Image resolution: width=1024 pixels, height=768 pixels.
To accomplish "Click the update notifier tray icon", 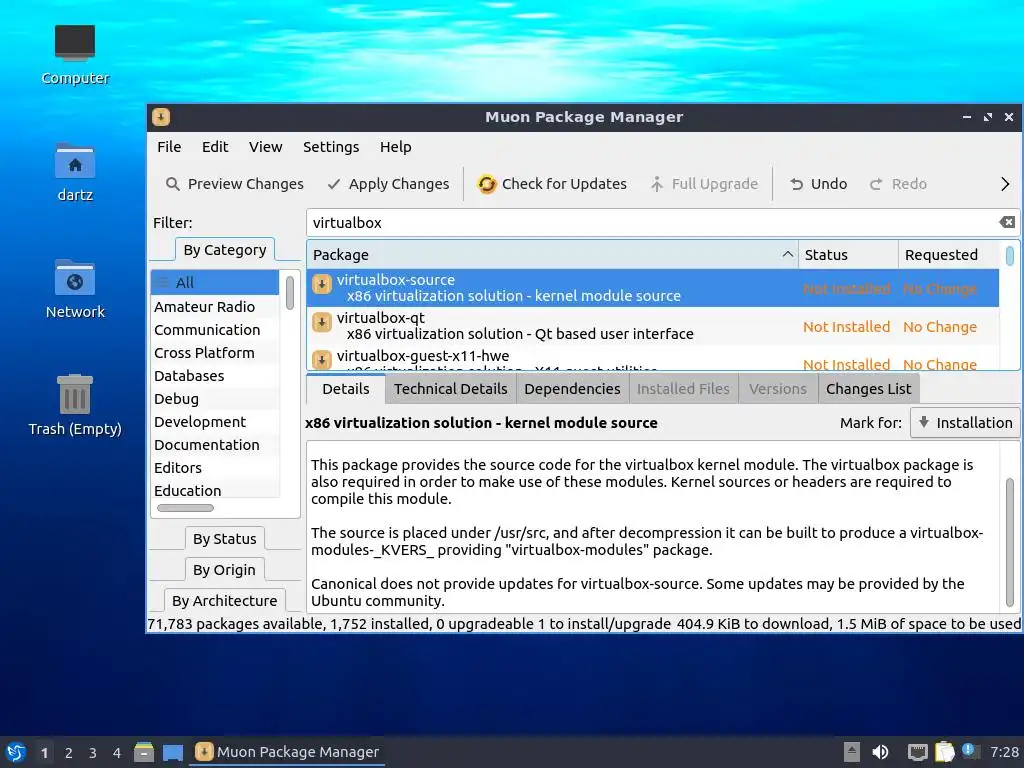I will pos(969,751).
